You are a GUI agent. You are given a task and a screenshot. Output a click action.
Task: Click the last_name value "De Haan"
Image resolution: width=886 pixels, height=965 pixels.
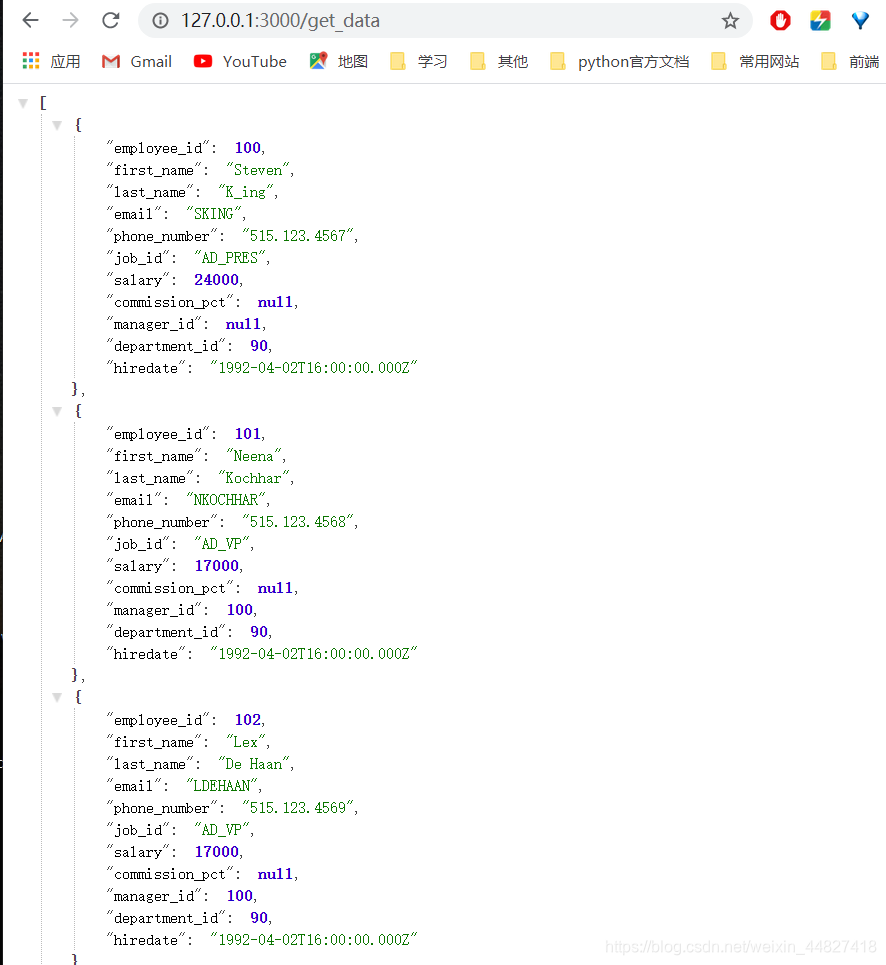click(x=253, y=764)
